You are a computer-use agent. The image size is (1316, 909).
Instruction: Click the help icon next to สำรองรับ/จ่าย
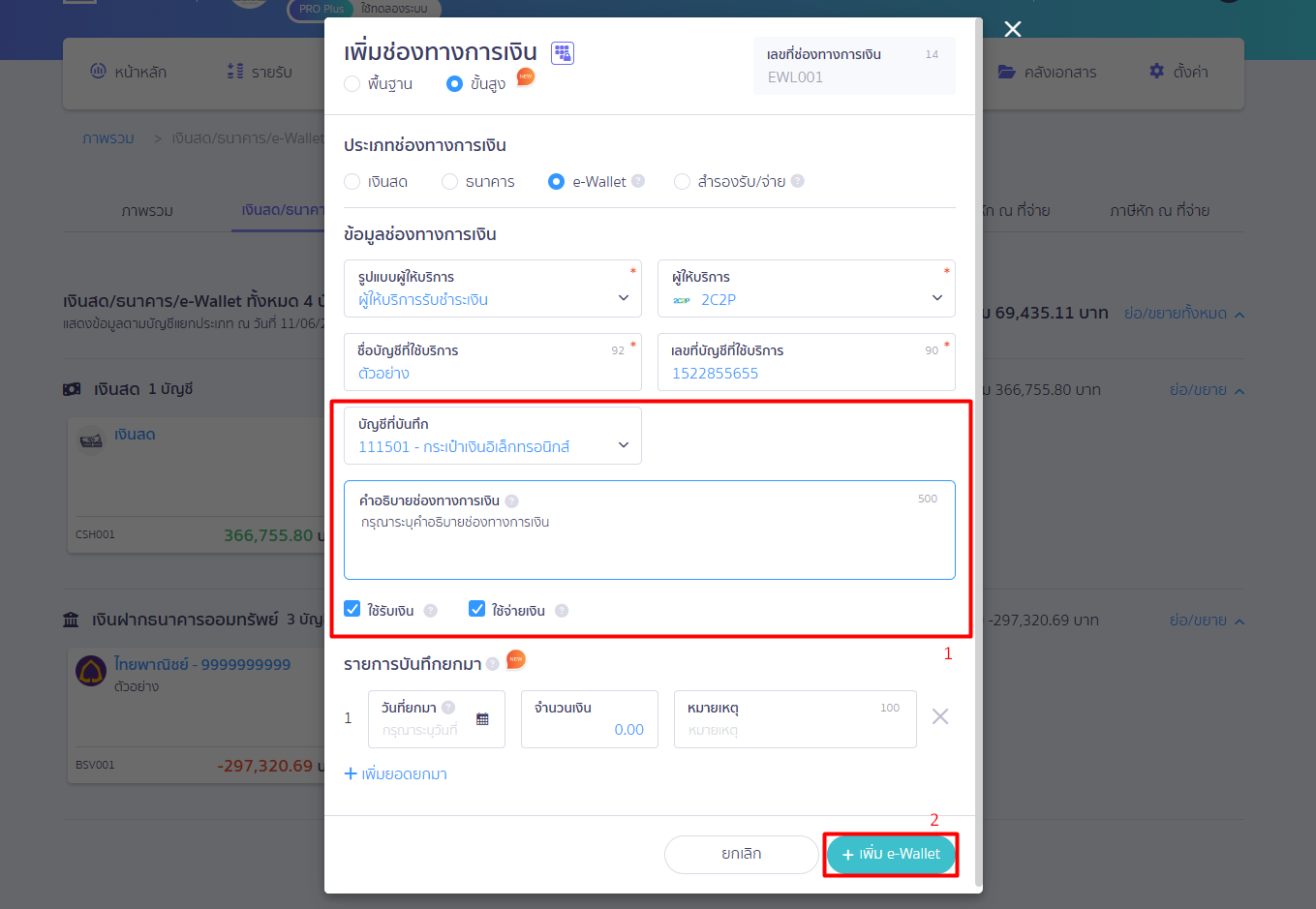[797, 181]
